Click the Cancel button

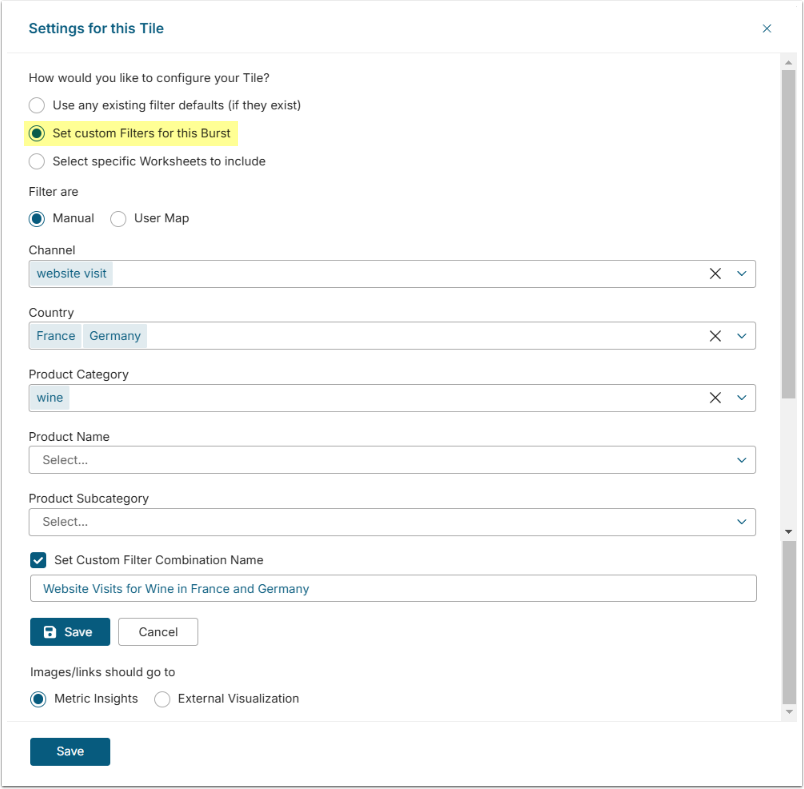[158, 632]
